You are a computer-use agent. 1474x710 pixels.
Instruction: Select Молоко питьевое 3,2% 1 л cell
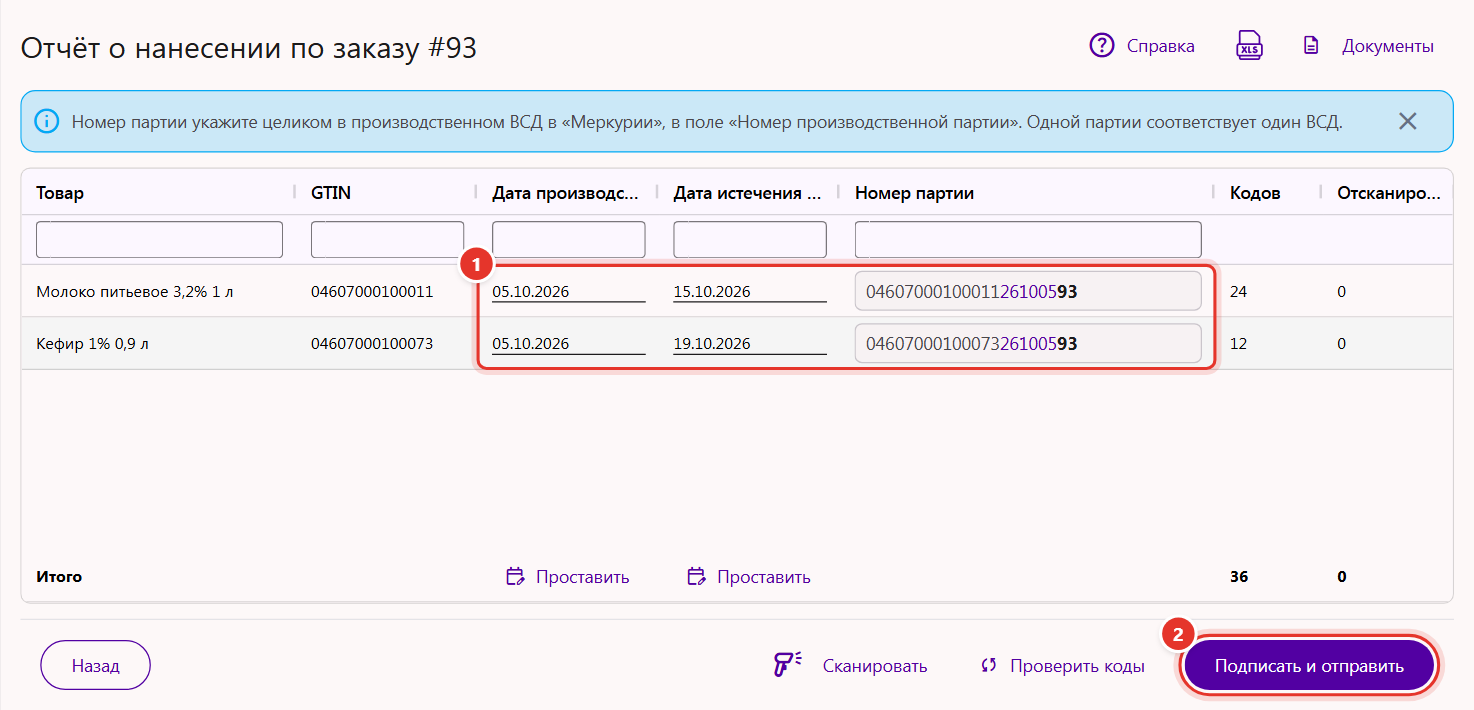click(135, 292)
